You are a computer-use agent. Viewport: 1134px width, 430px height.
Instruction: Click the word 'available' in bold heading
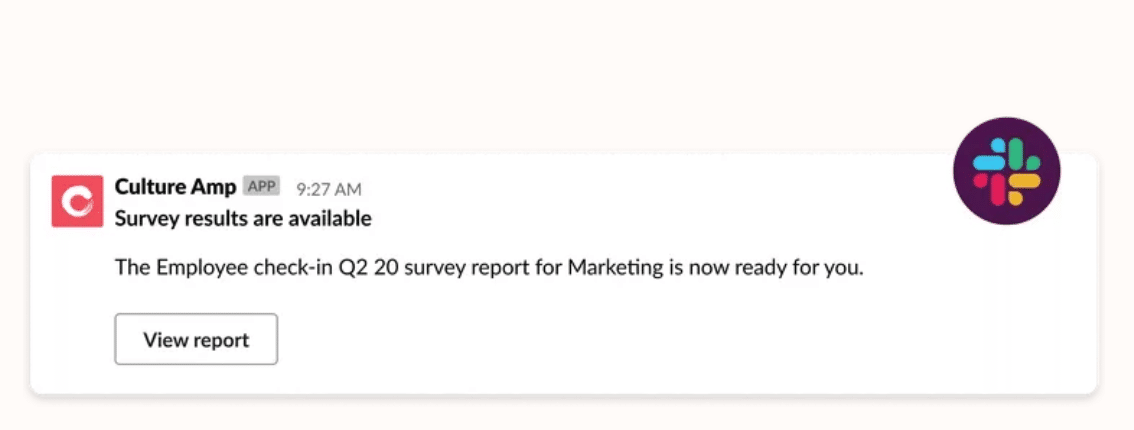pyautogui.click(x=330, y=218)
